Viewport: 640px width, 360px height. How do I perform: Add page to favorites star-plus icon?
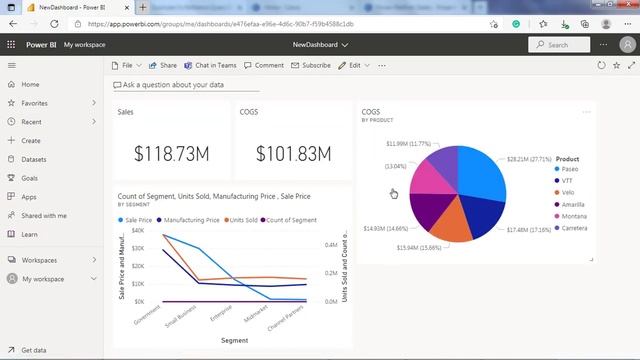click(x=494, y=24)
